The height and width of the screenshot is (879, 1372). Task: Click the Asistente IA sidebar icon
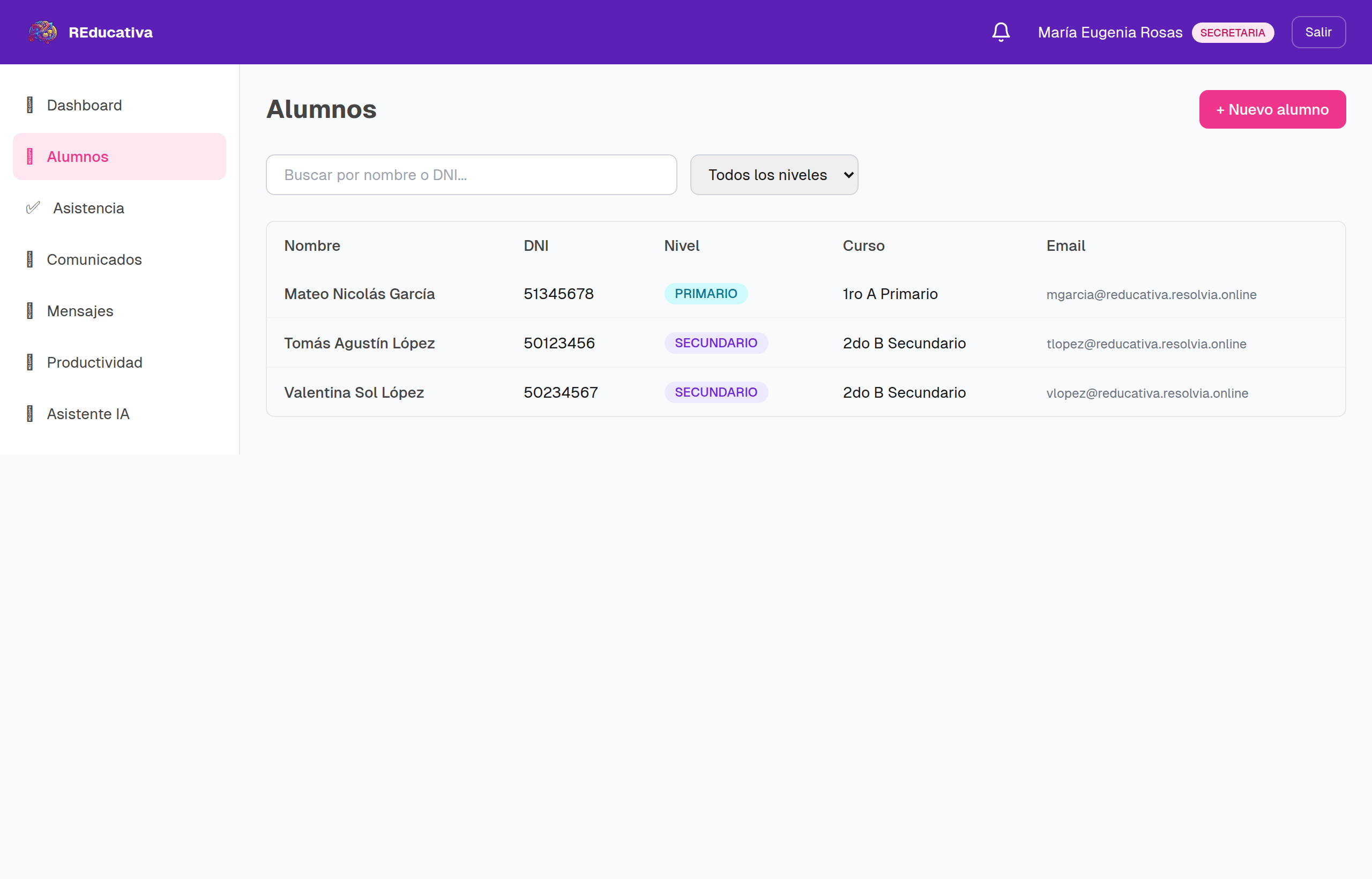point(30,413)
